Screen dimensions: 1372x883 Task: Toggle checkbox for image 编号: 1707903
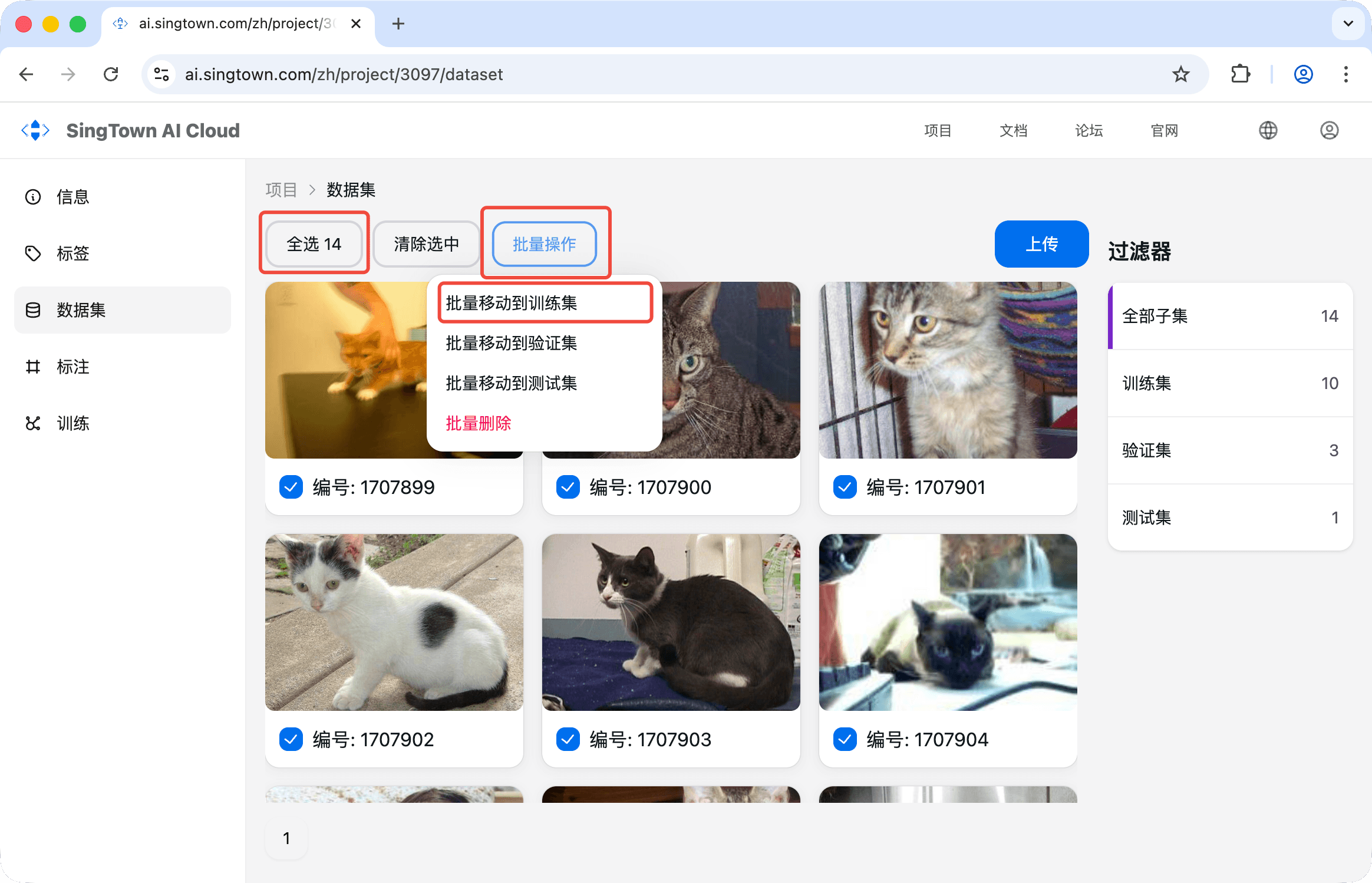pyautogui.click(x=568, y=740)
